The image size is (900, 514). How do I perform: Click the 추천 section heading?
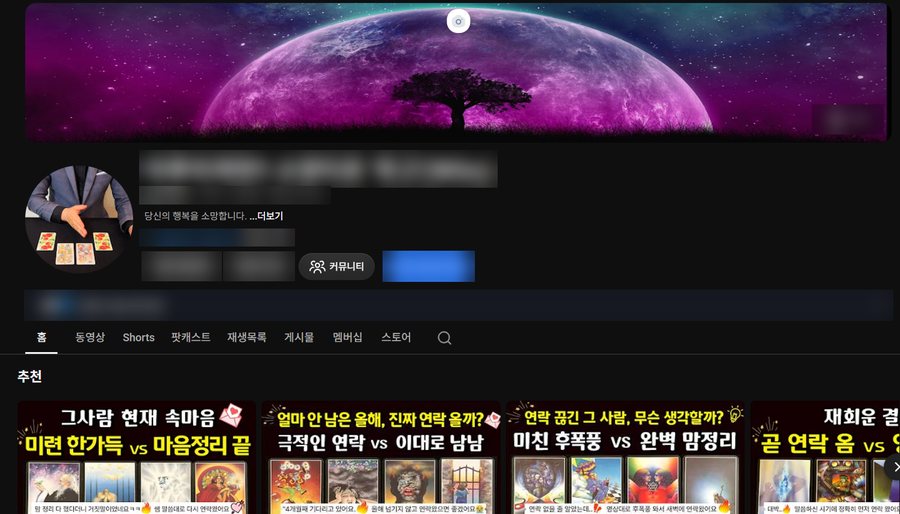(x=29, y=377)
